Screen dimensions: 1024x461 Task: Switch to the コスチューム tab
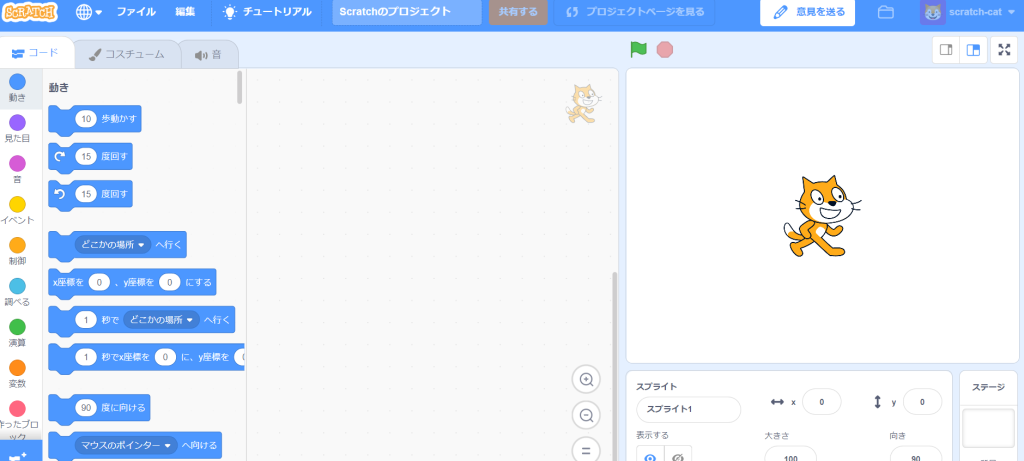point(127,54)
